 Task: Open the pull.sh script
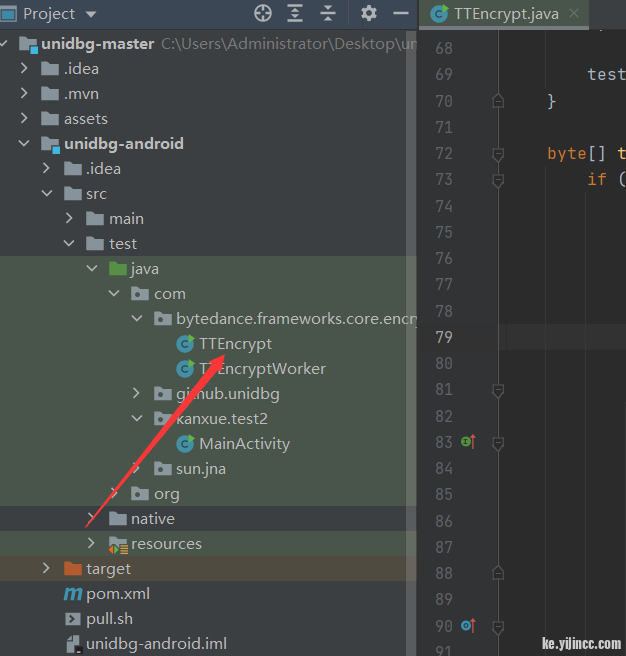(110, 619)
